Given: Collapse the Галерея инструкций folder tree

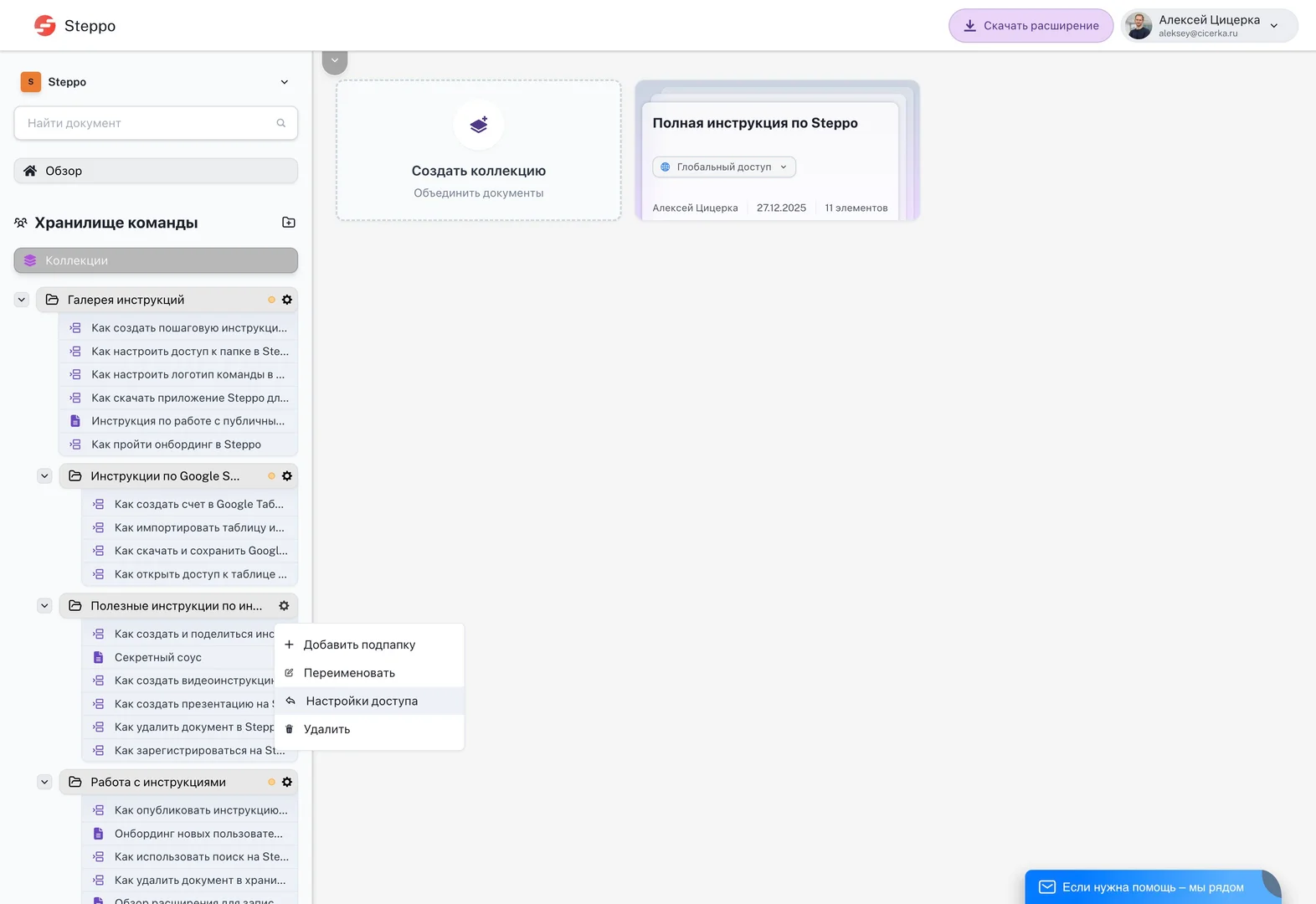Looking at the screenshot, I should tap(22, 300).
